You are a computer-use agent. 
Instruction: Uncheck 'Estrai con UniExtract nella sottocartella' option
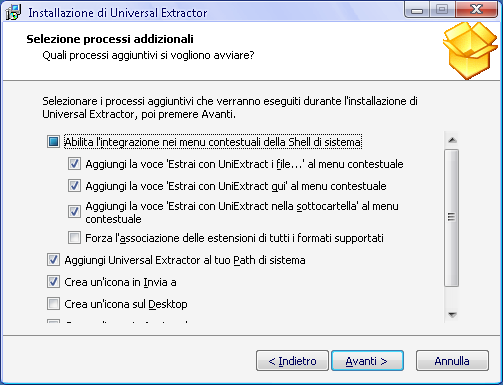tap(74, 212)
